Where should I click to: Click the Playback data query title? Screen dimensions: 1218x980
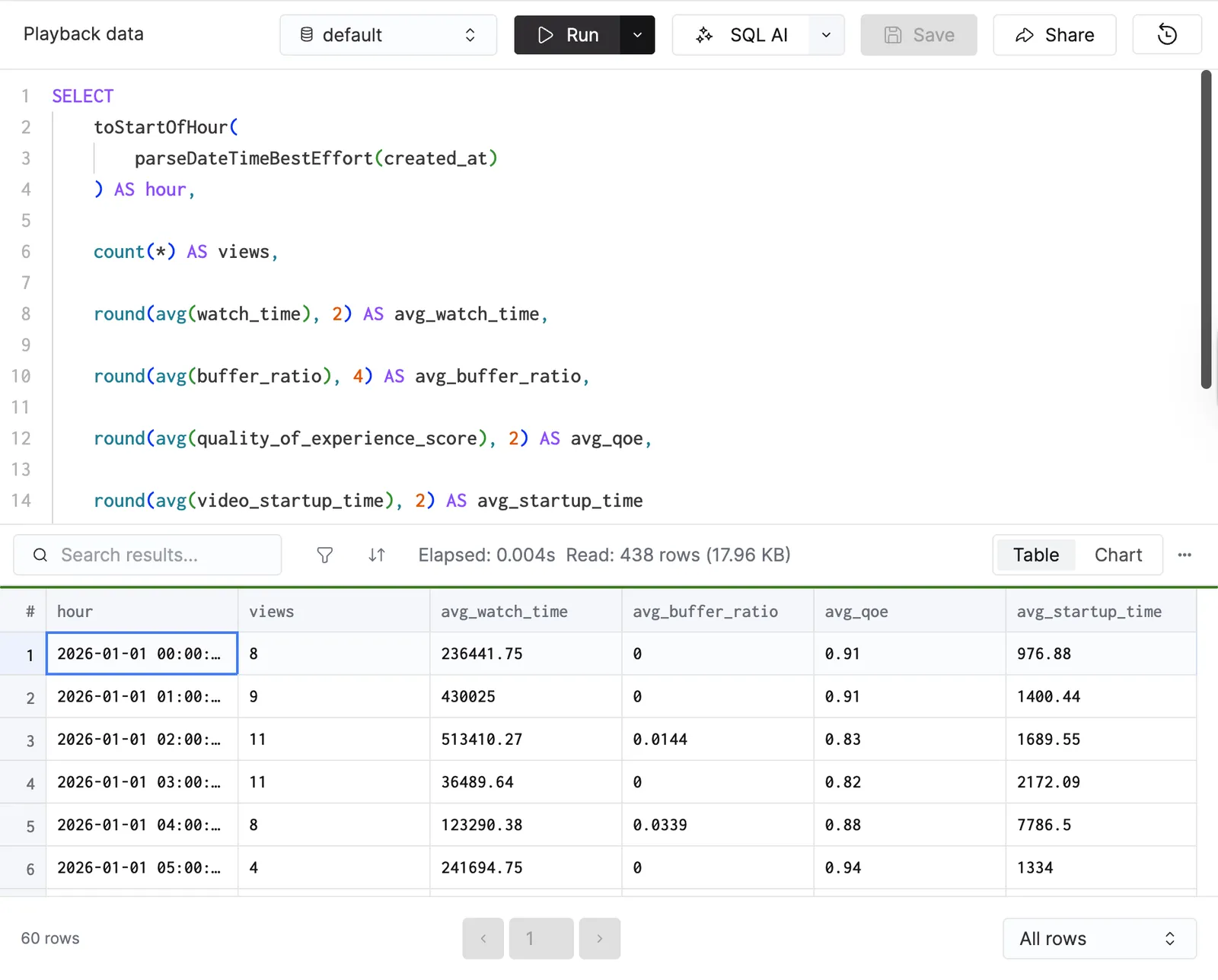tap(84, 34)
